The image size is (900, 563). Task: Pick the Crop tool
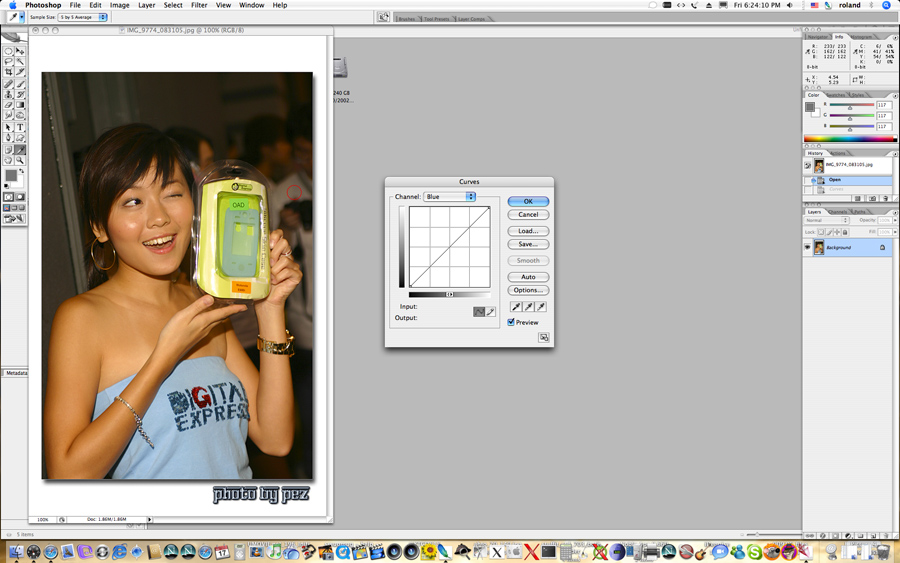click(9, 72)
